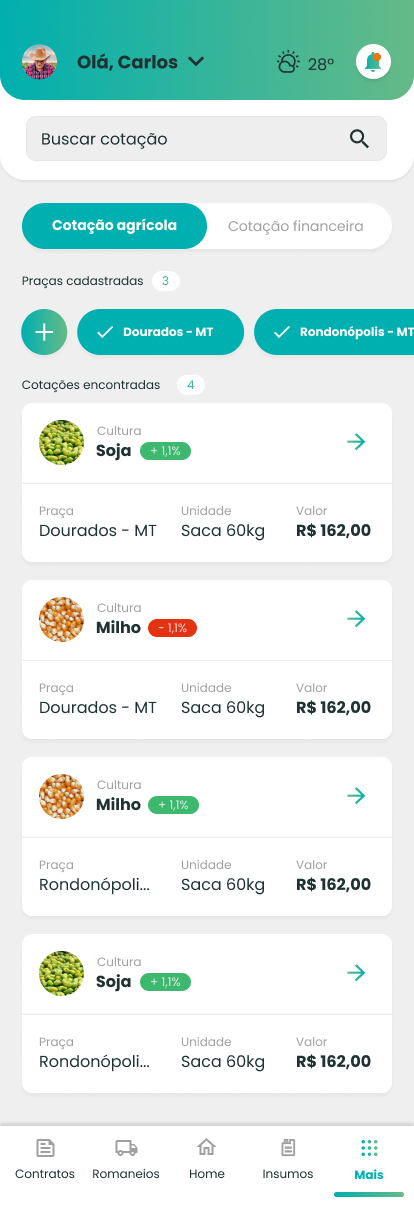
Task: Tap Carlos profile avatar photo
Action: [40, 62]
